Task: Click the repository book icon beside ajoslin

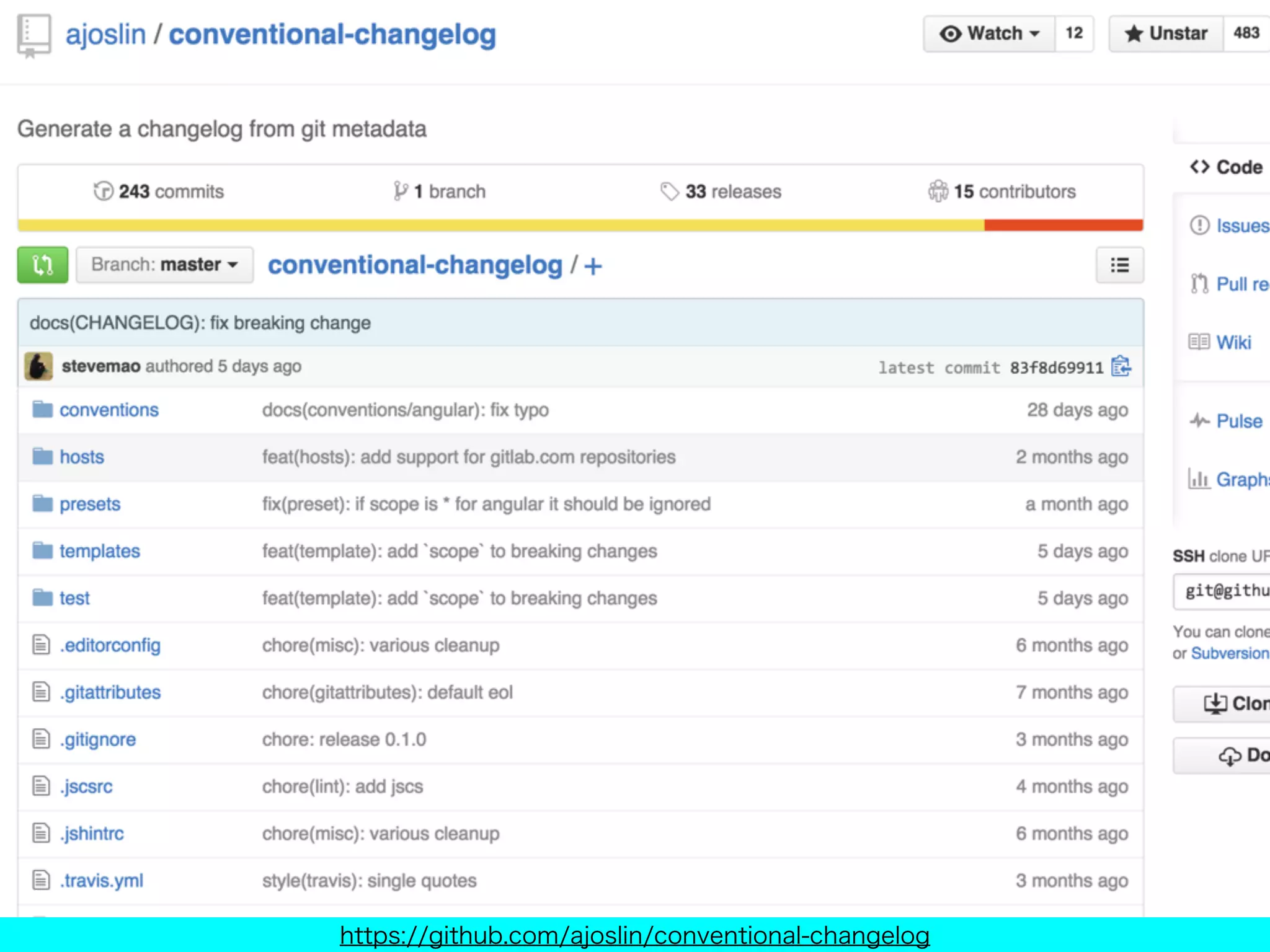Action: tap(34, 37)
